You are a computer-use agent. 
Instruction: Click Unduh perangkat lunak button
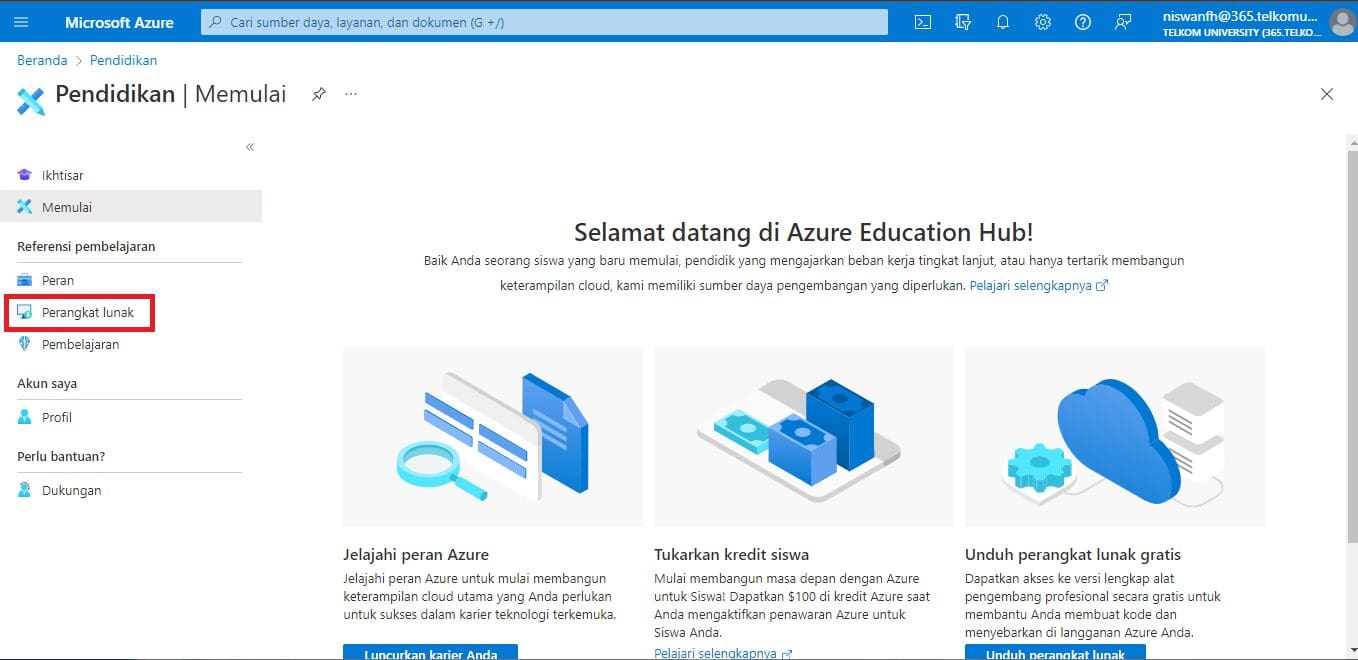click(x=1055, y=652)
